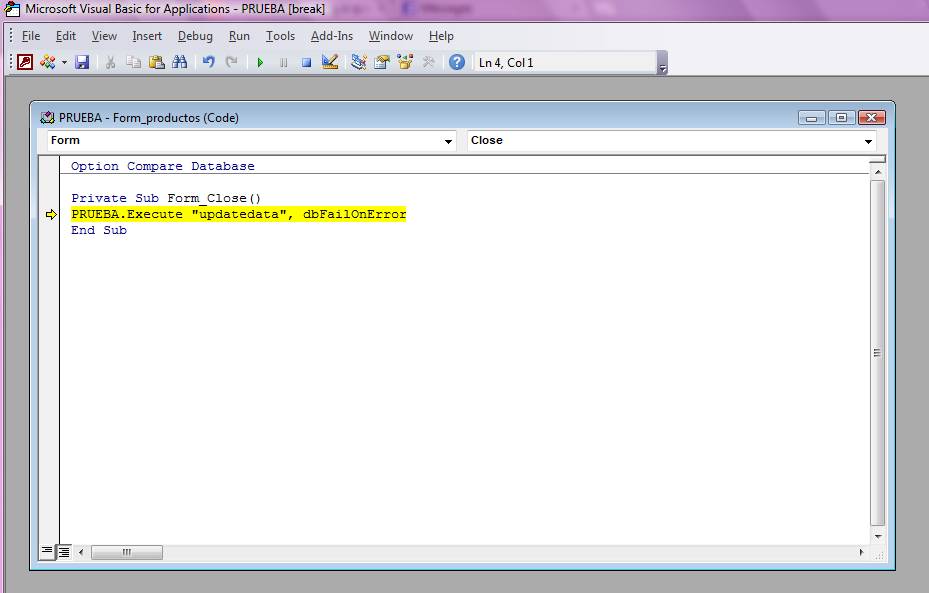Undo the last action with the Undo arrow
This screenshot has height=593, width=929.
point(208,62)
